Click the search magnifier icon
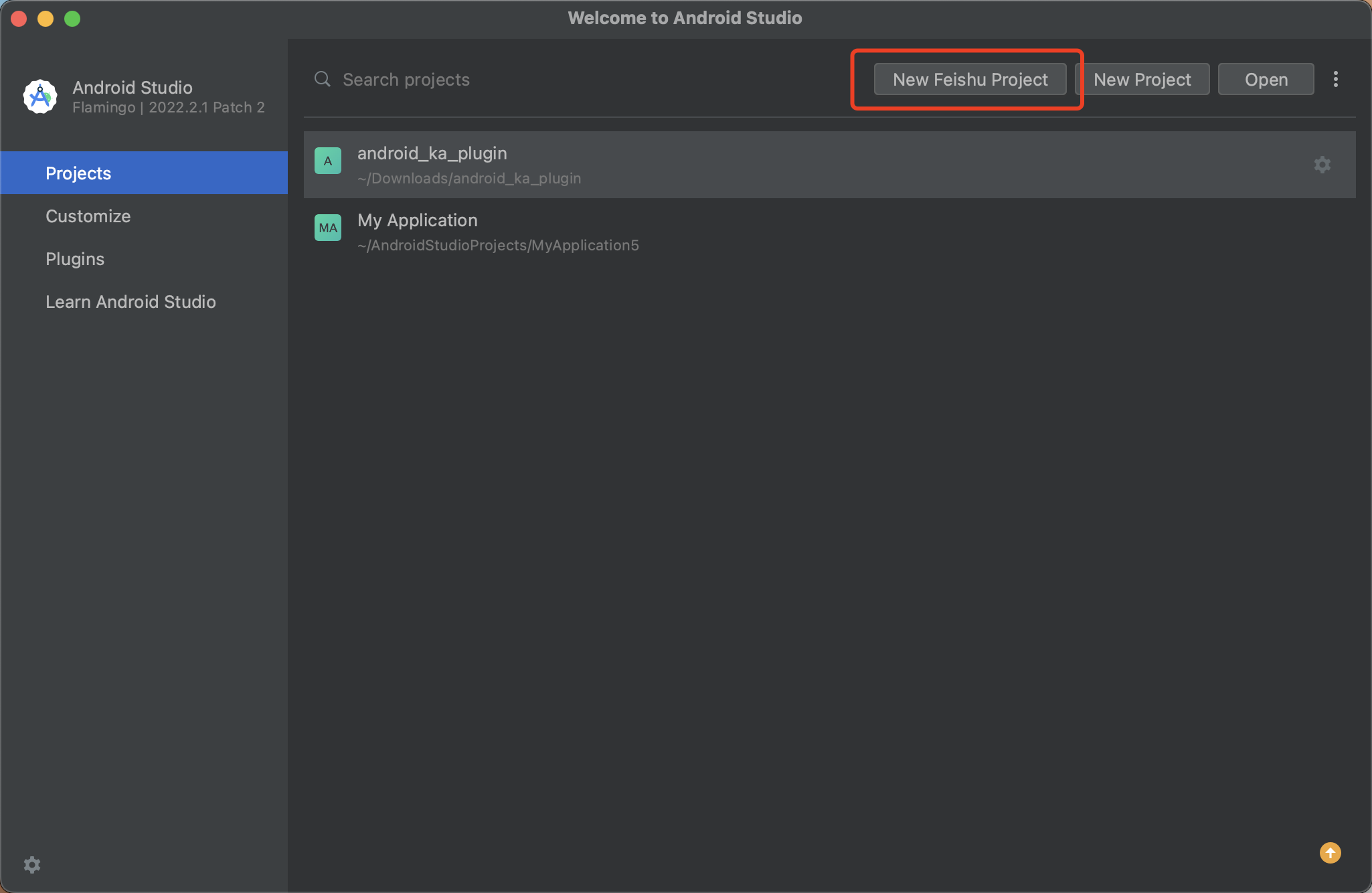Image resolution: width=1372 pixels, height=893 pixels. (x=323, y=80)
